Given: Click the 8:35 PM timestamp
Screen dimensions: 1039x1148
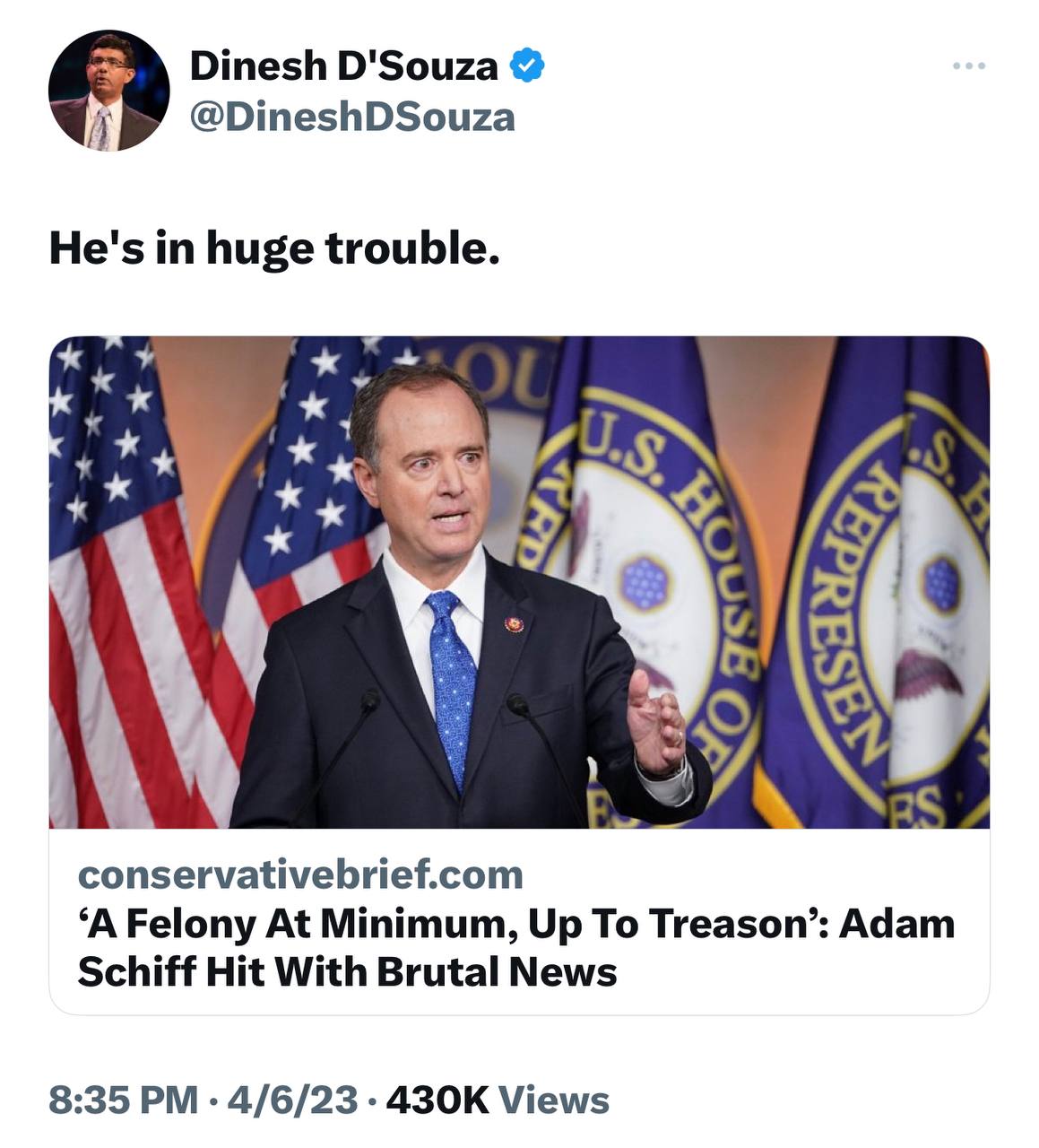Looking at the screenshot, I should coord(124,1100).
